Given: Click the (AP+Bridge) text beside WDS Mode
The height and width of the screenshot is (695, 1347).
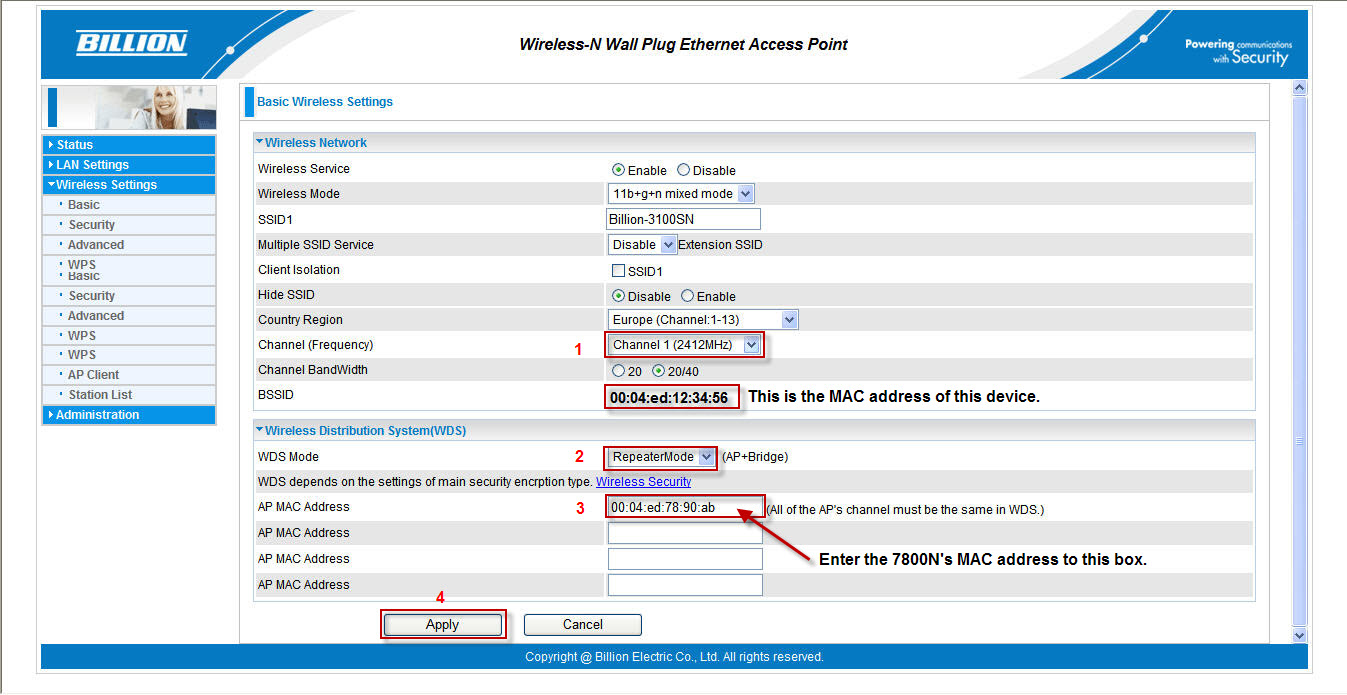Looking at the screenshot, I should pos(755,457).
